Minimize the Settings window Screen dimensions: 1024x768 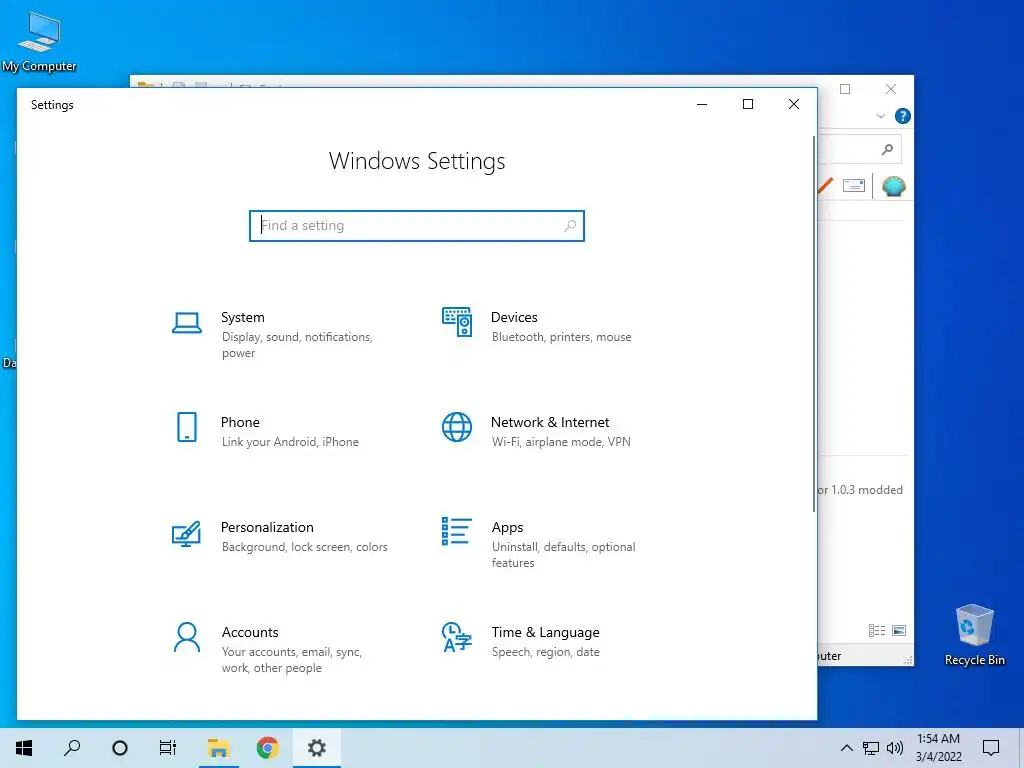[x=702, y=104]
